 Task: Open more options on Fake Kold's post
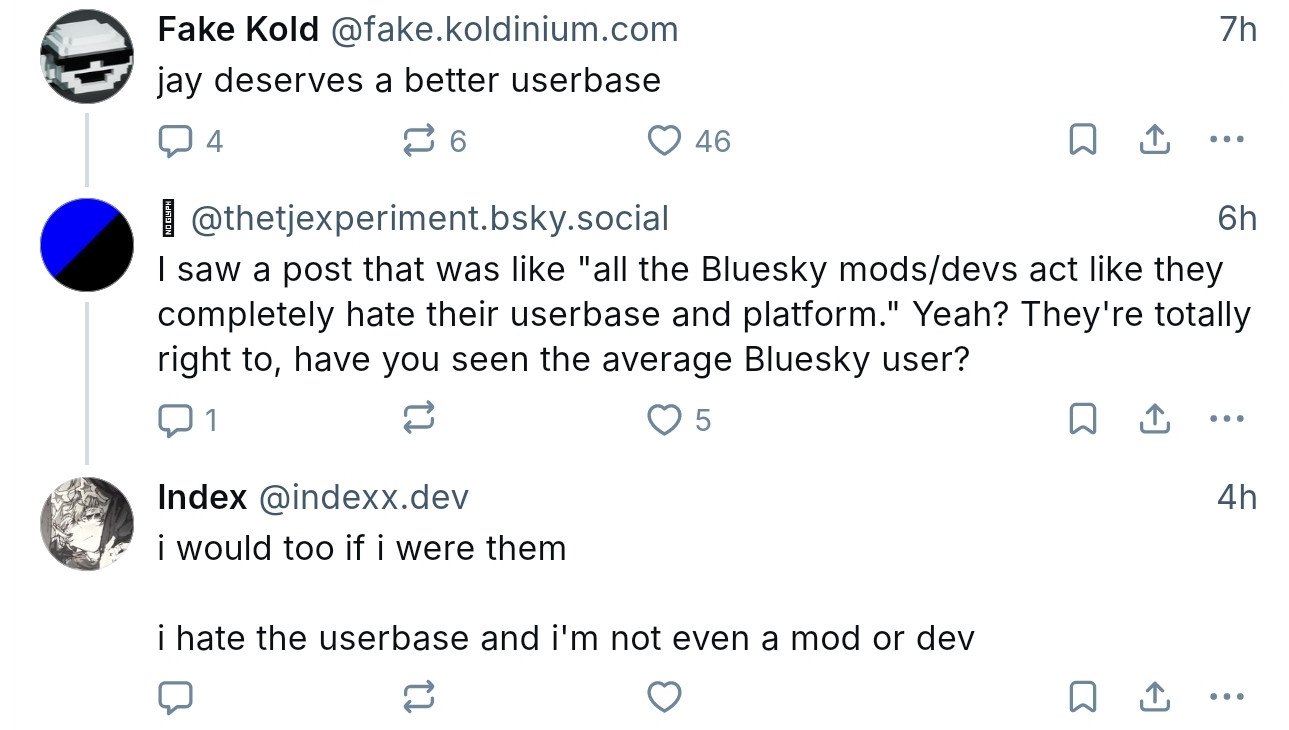point(1226,141)
